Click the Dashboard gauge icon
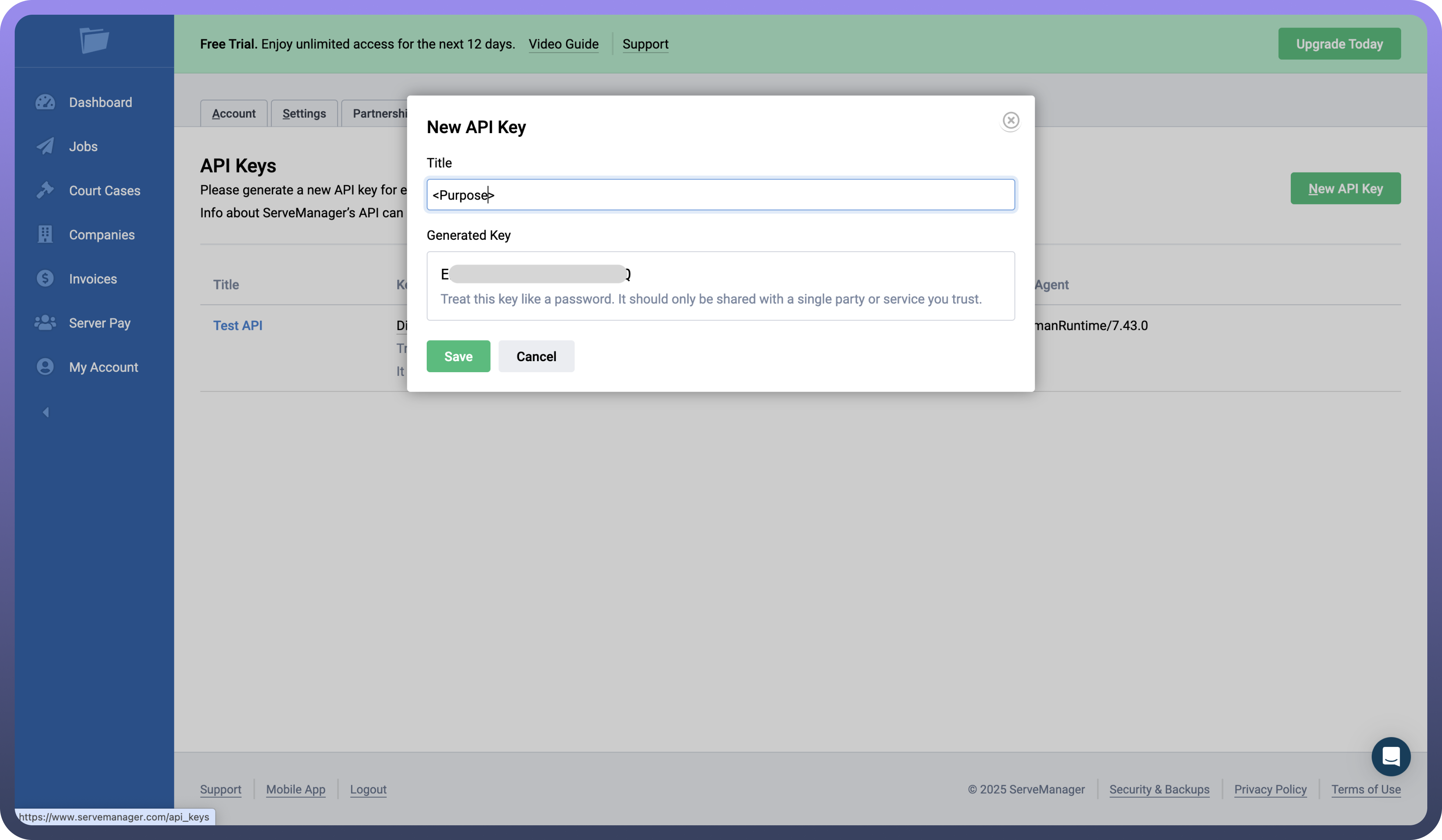1442x840 pixels. pos(45,102)
